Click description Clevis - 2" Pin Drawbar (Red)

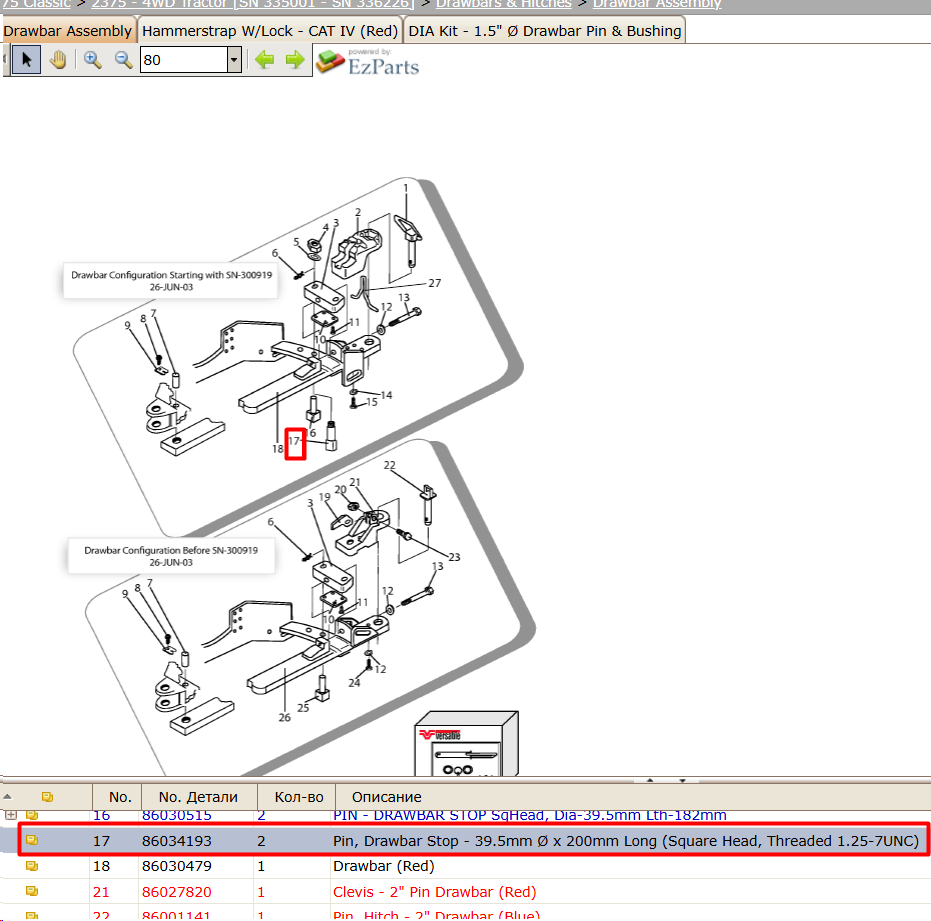[x=435, y=892]
